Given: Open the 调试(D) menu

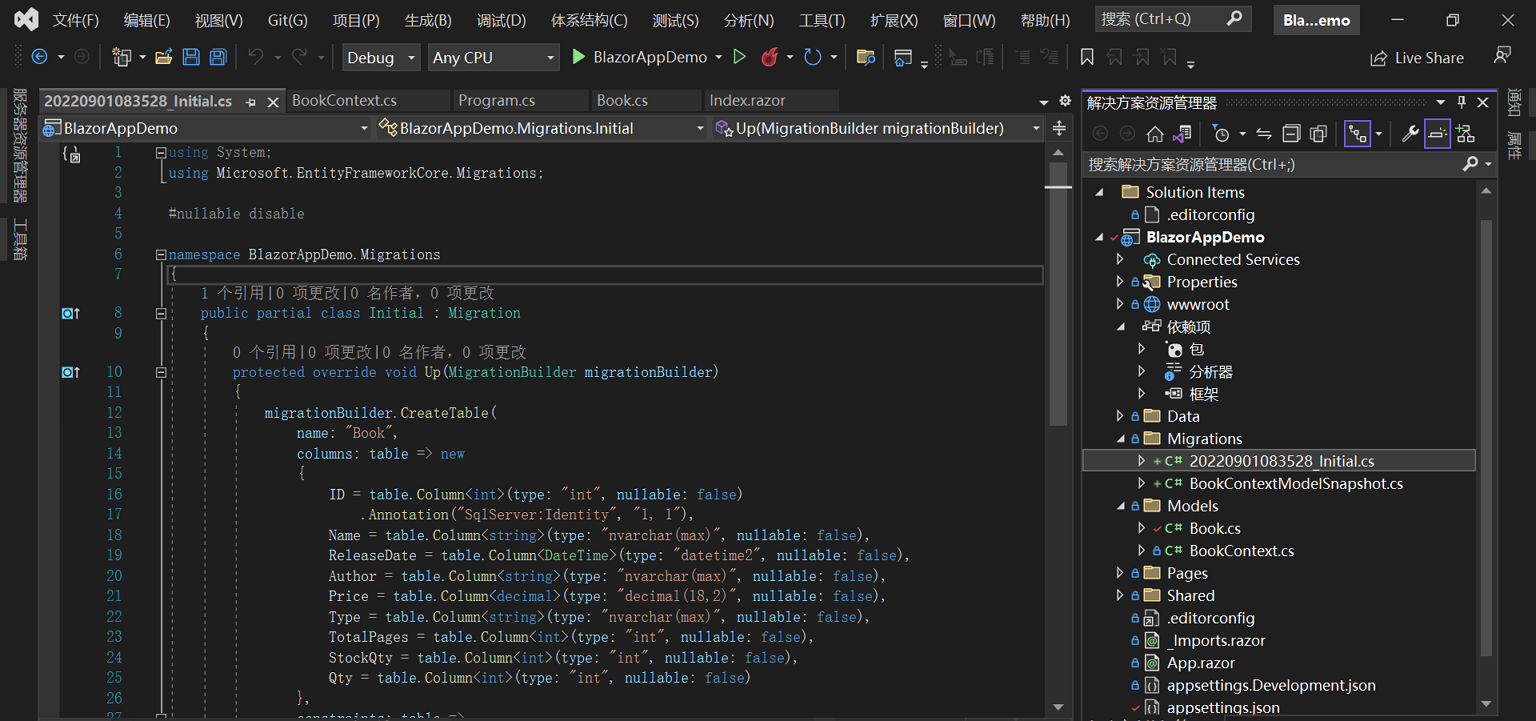Looking at the screenshot, I should coord(502,20).
